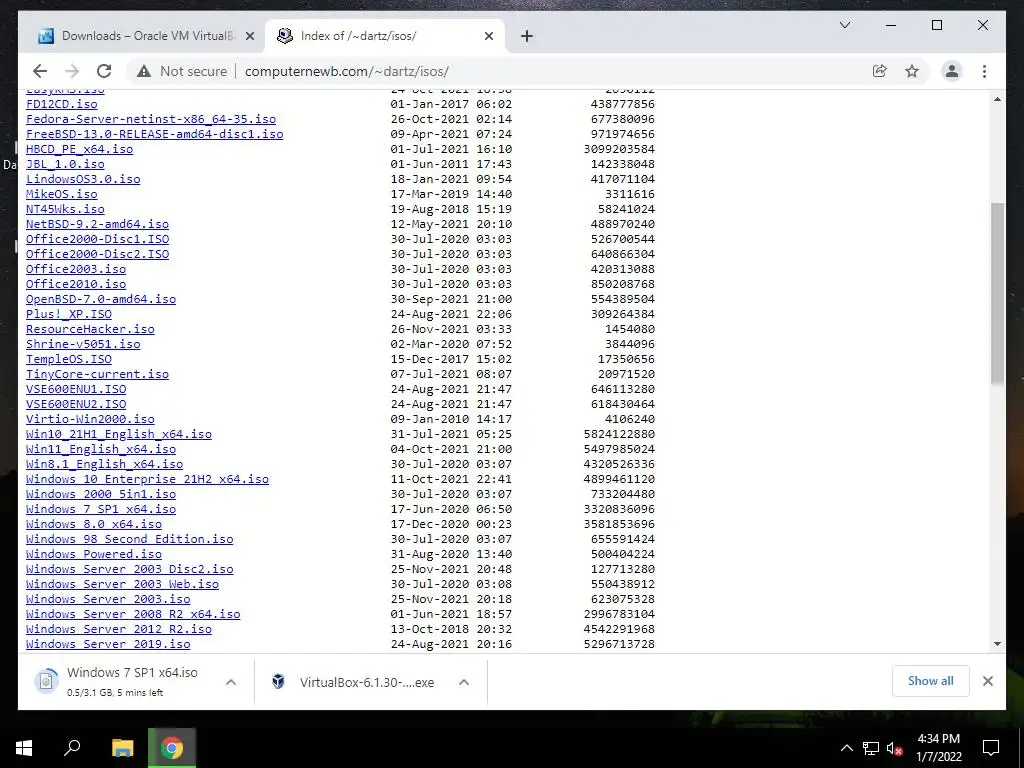Go back to the previous page

coord(40,71)
